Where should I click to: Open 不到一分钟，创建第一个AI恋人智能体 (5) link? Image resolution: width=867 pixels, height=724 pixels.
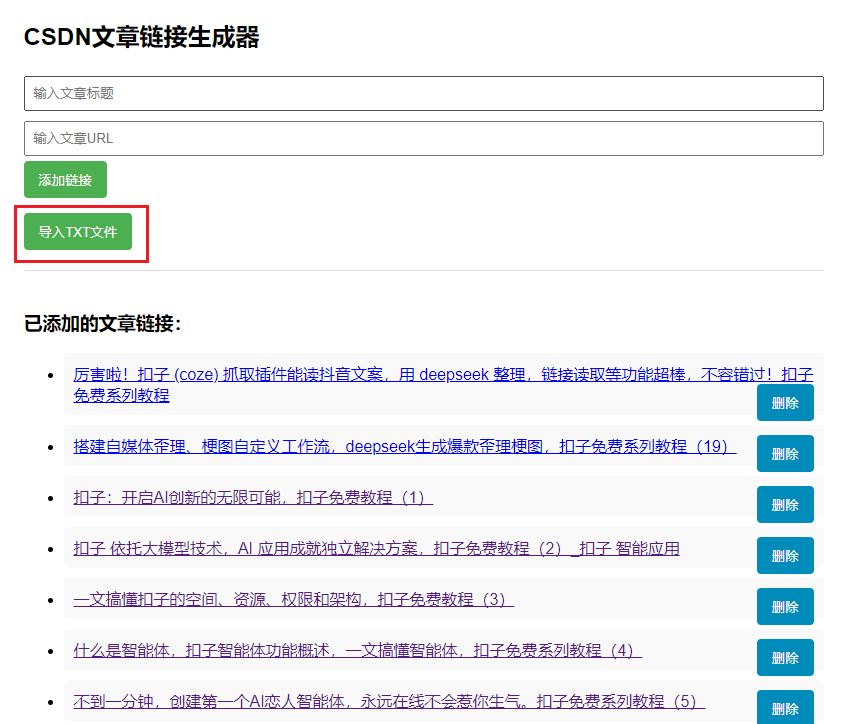pos(389,701)
